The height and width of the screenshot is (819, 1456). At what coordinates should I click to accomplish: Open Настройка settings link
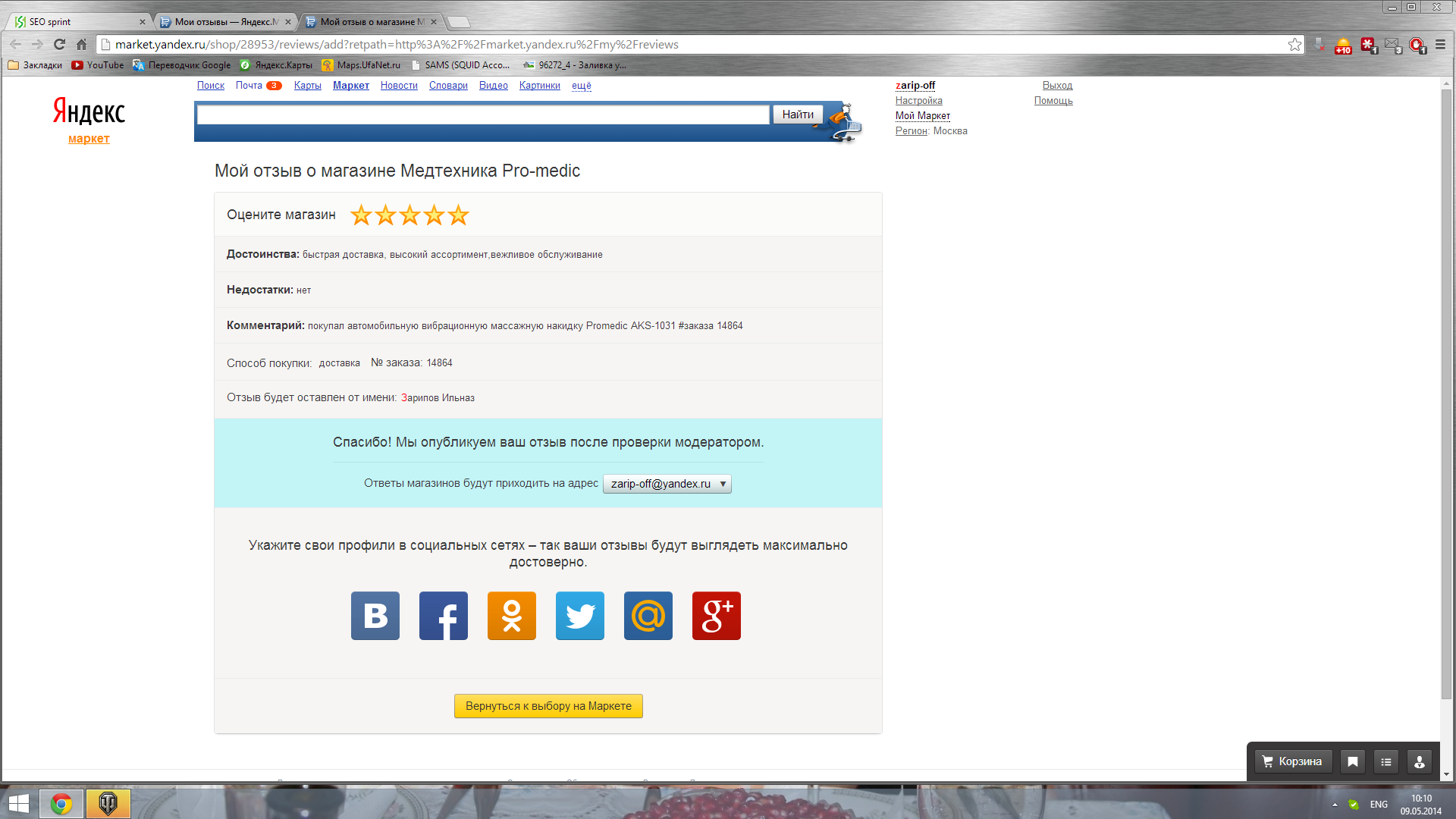click(919, 101)
